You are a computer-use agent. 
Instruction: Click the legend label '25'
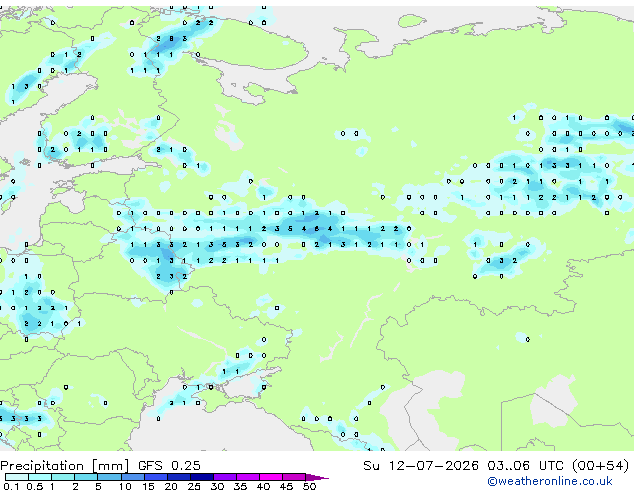click(194, 486)
